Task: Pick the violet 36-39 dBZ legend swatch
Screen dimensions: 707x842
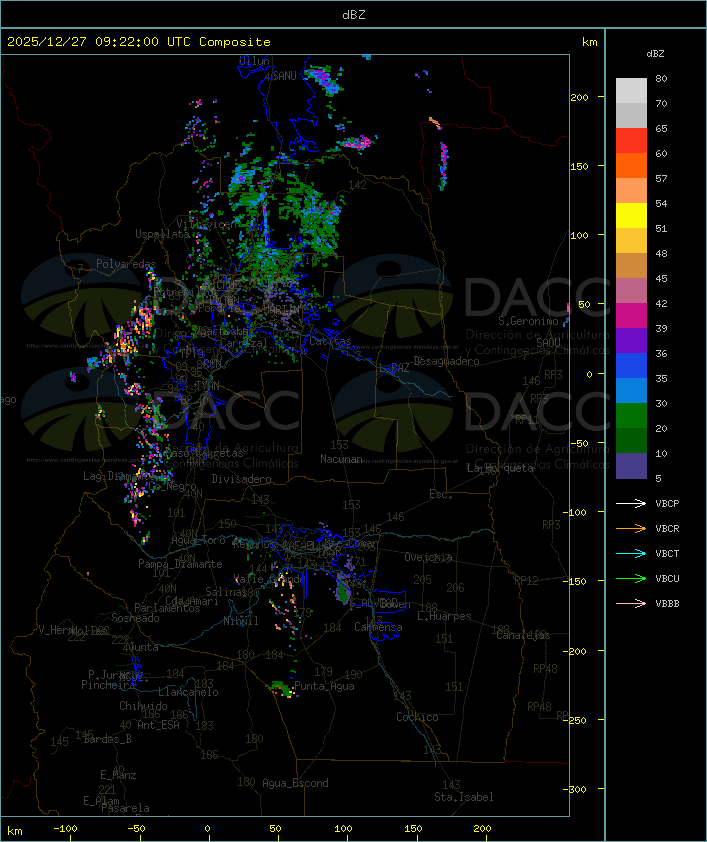Action: tap(631, 340)
